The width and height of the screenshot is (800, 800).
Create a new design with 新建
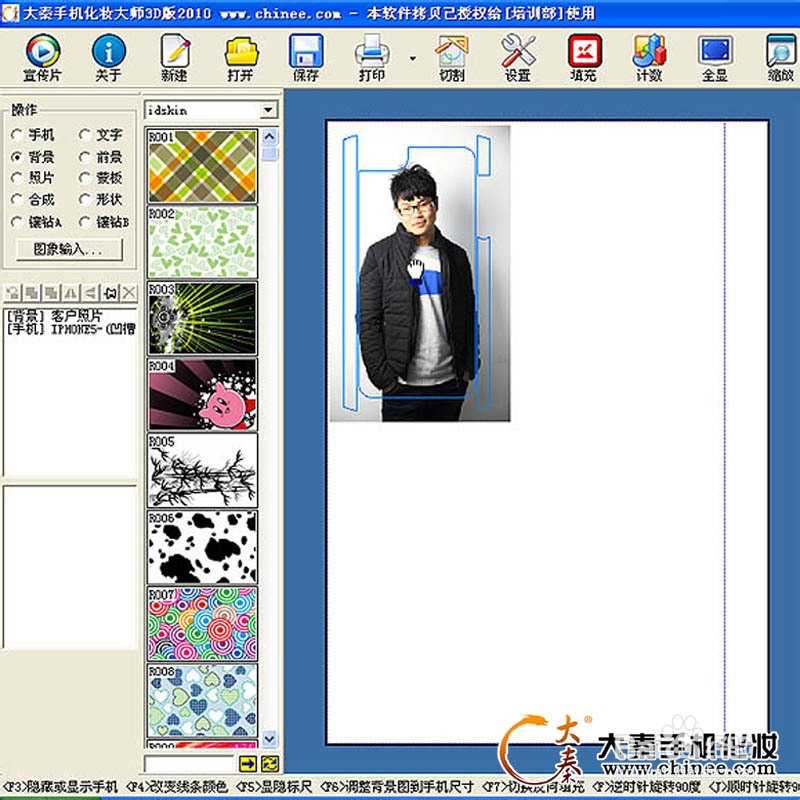174,58
